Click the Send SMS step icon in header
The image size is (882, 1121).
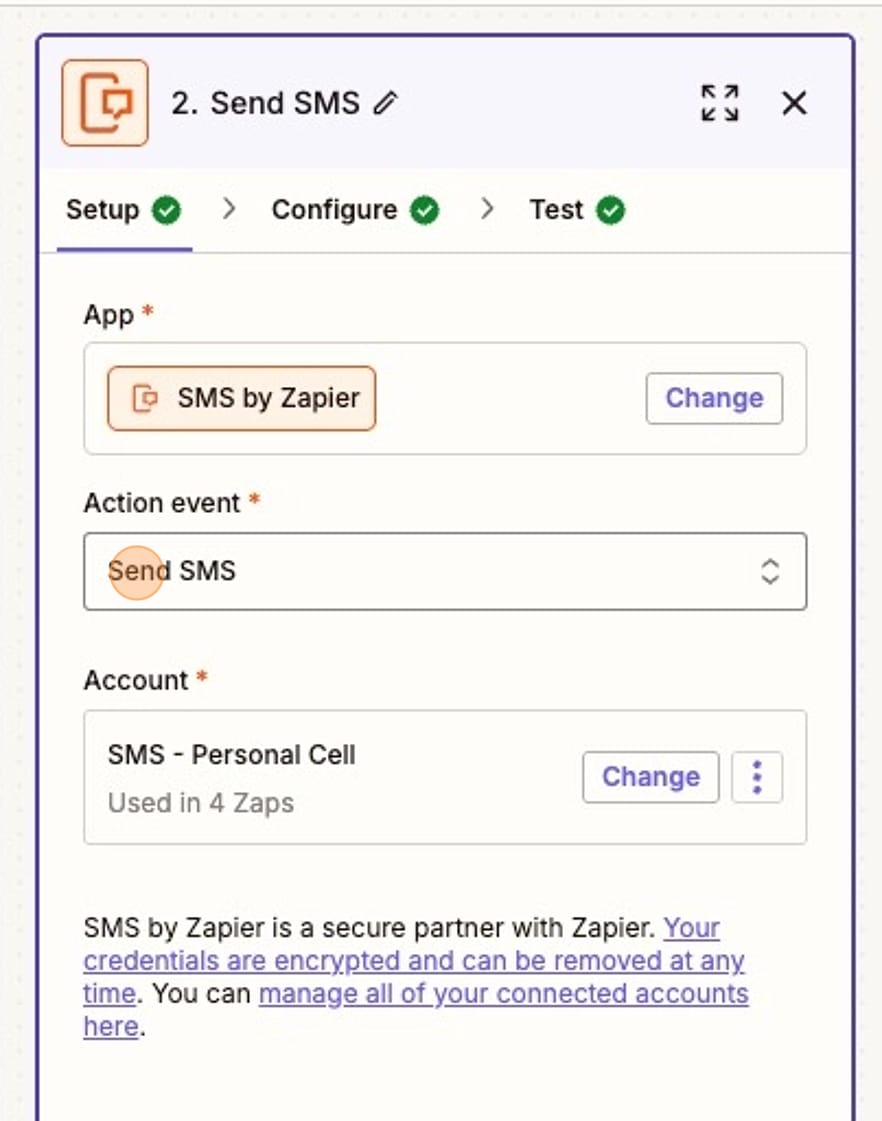pos(104,103)
